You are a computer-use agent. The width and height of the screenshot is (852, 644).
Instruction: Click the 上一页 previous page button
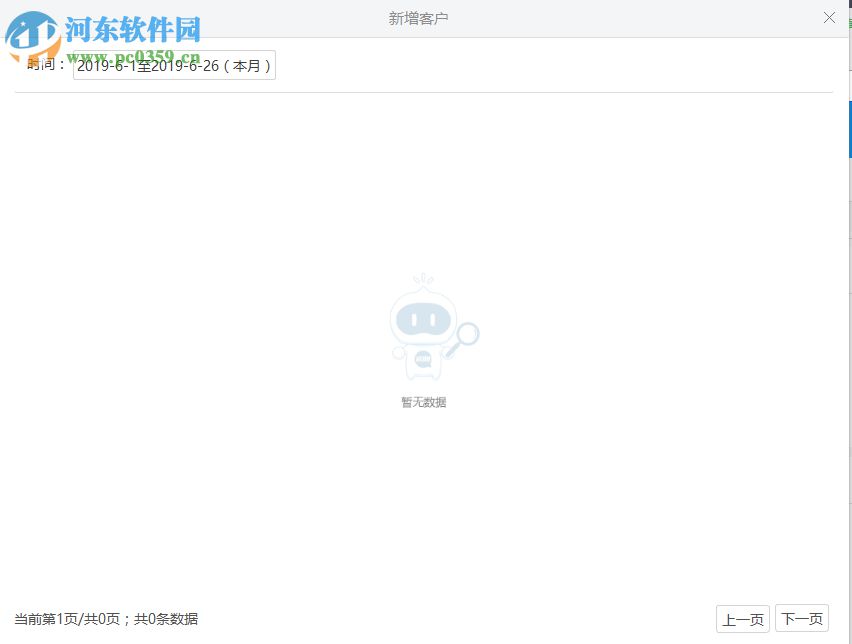(742, 618)
